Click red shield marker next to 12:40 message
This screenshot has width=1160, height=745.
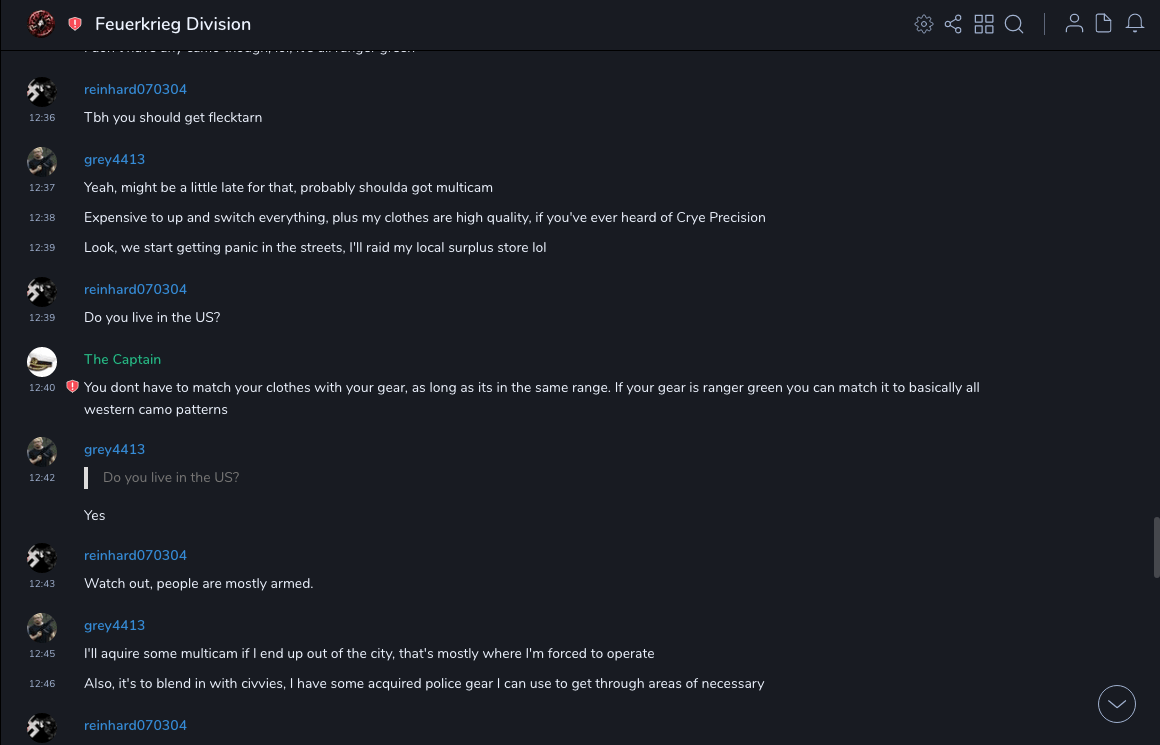tap(72, 387)
